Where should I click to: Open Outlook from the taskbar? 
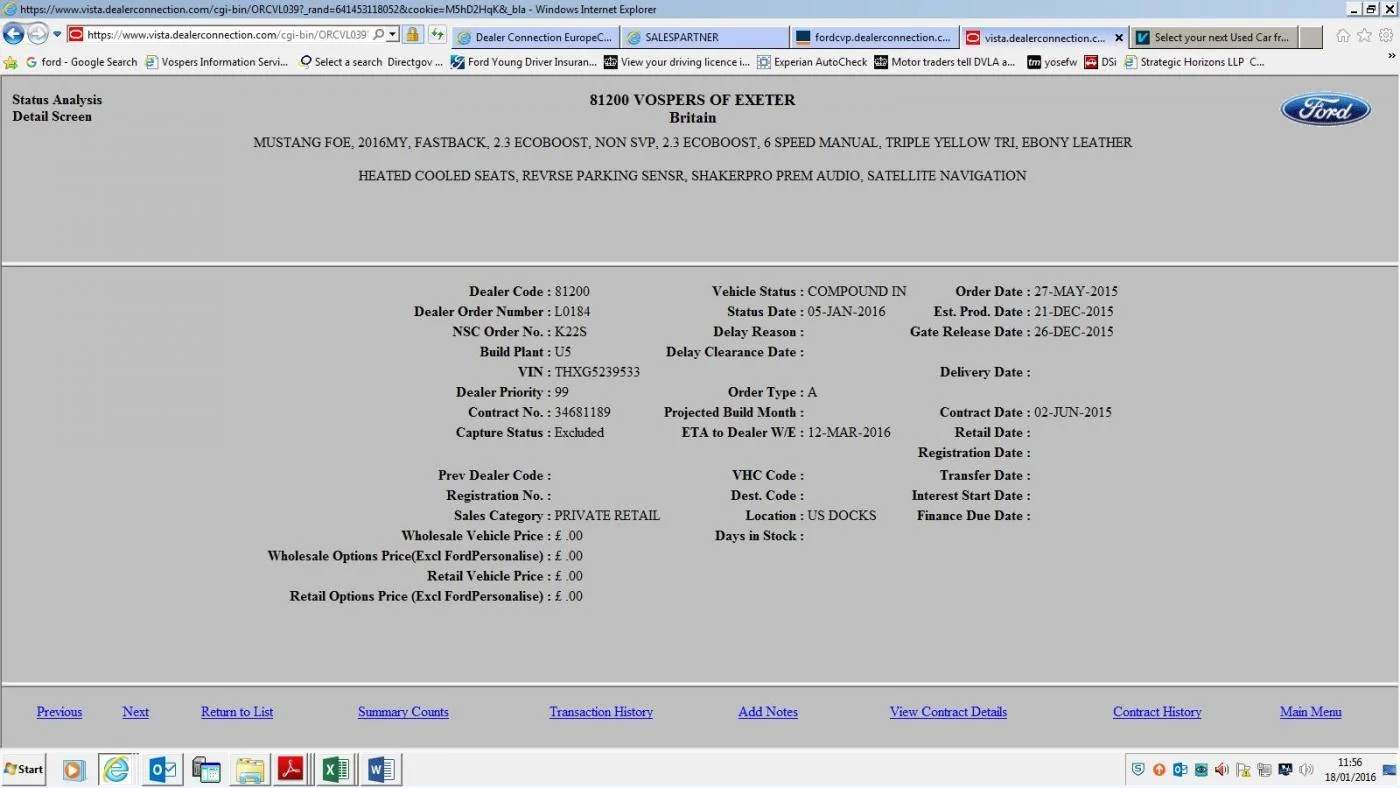[x=162, y=769]
